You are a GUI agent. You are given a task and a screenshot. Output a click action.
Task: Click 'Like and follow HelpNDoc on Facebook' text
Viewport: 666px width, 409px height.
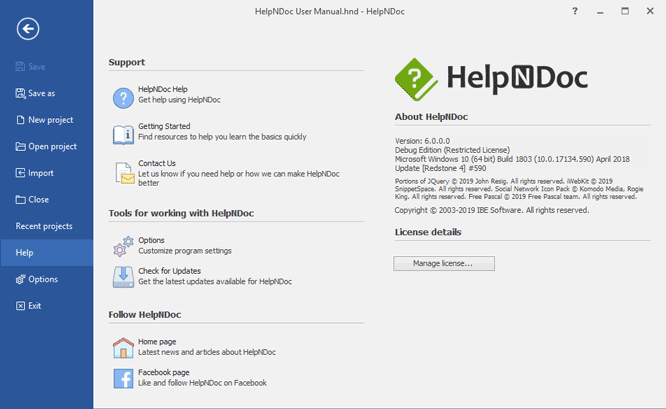(x=202, y=383)
